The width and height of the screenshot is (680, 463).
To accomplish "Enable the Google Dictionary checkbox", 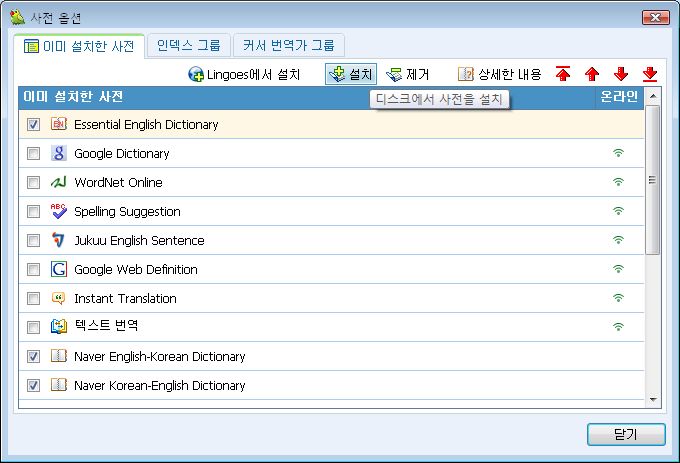I will [x=33, y=153].
